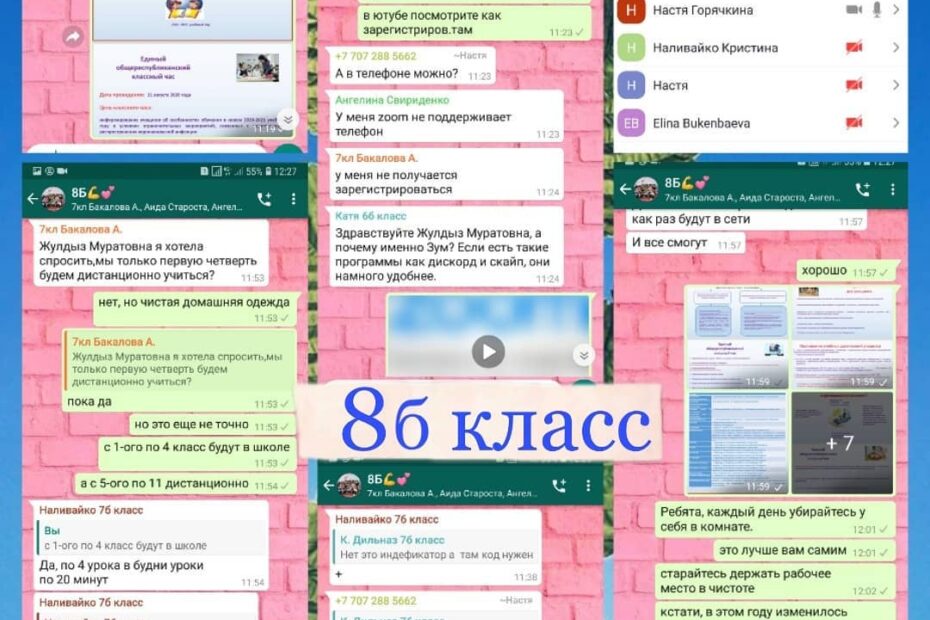Image resolution: width=930 pixels, height=620 pixels.
Task: Expand chevron in Настя Горячкина row
Action: (896, 9)
